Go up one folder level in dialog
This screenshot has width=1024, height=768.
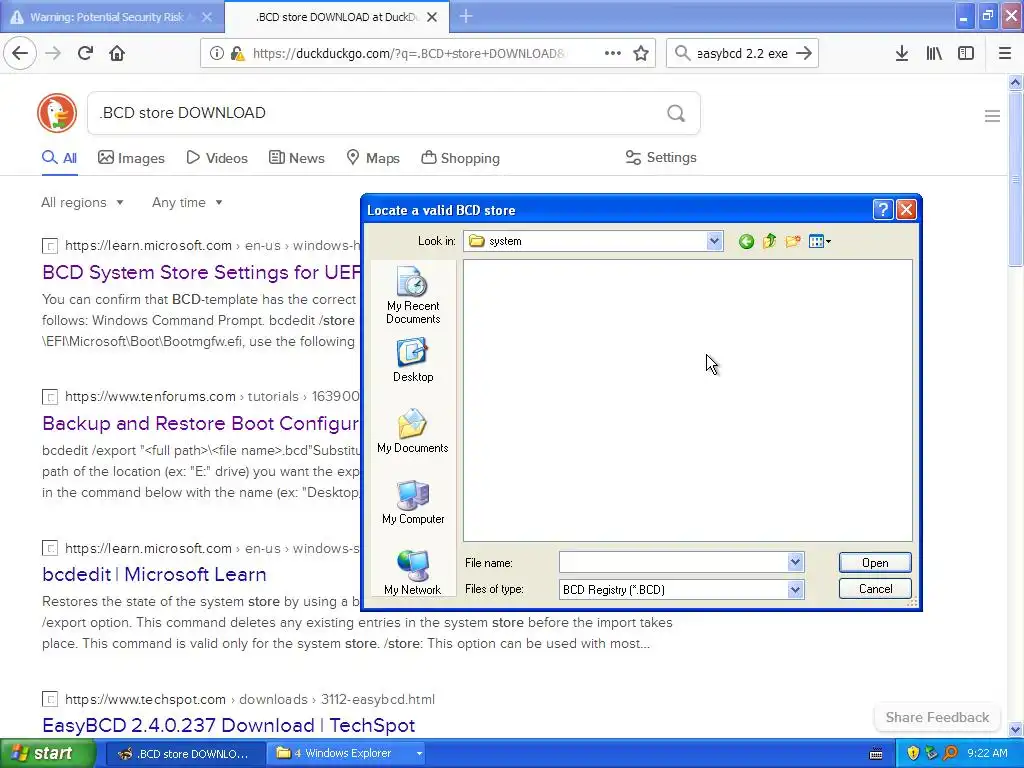click(x=769, y=242)
